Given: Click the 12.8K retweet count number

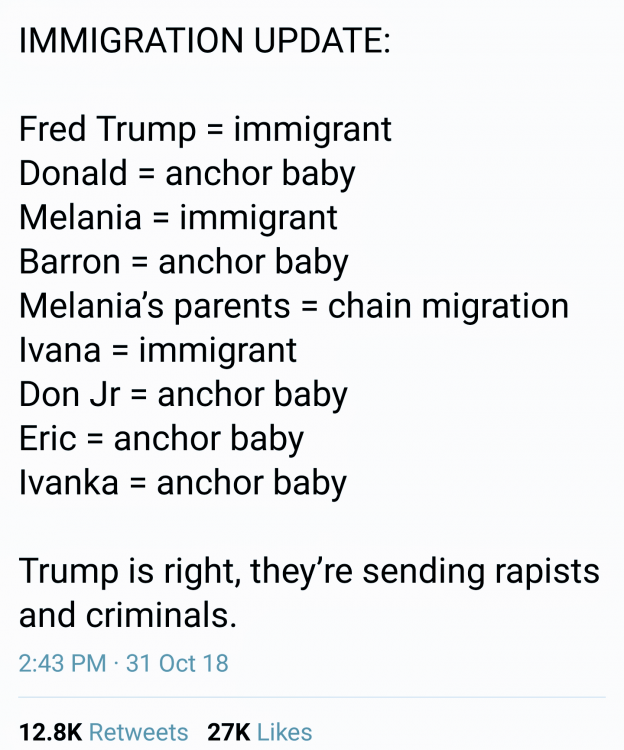Looking at the screenshot, I should [x=50, y=732].
